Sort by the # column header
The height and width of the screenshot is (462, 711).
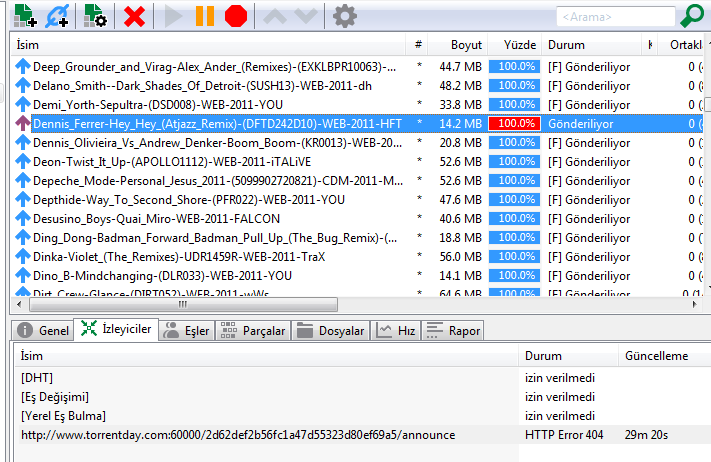point(418,45)
